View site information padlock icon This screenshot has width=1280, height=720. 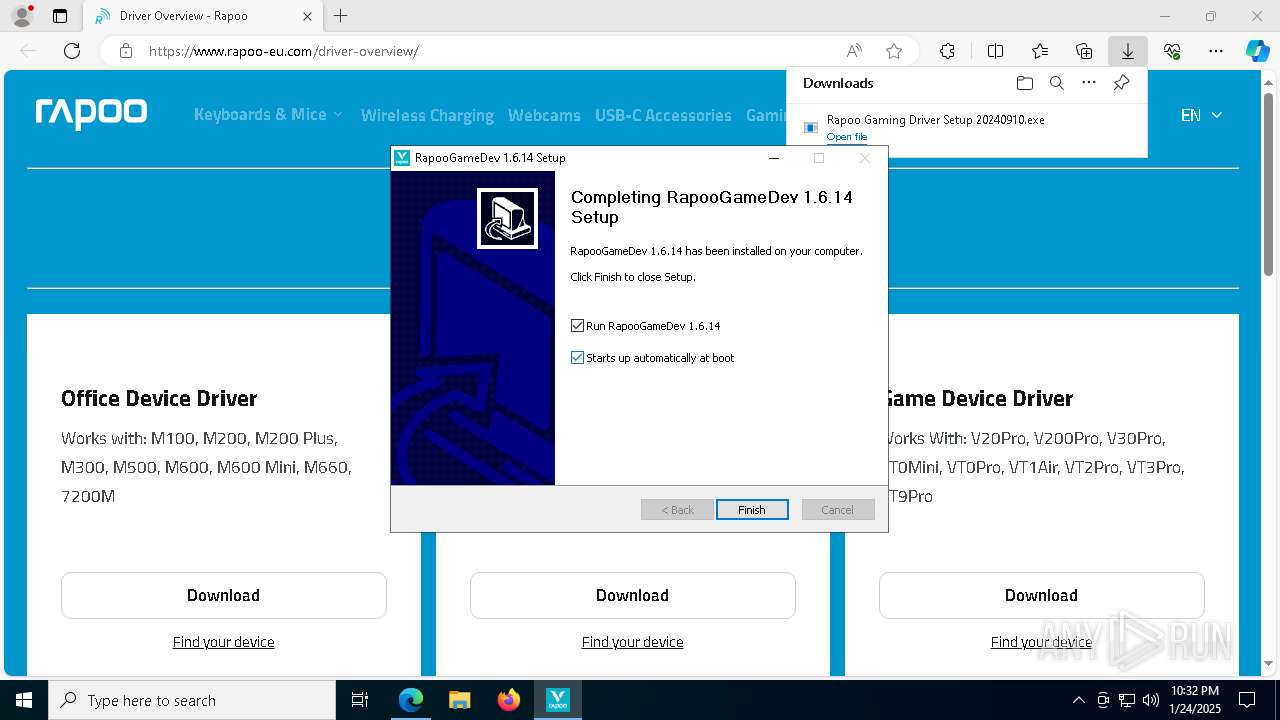126,51
